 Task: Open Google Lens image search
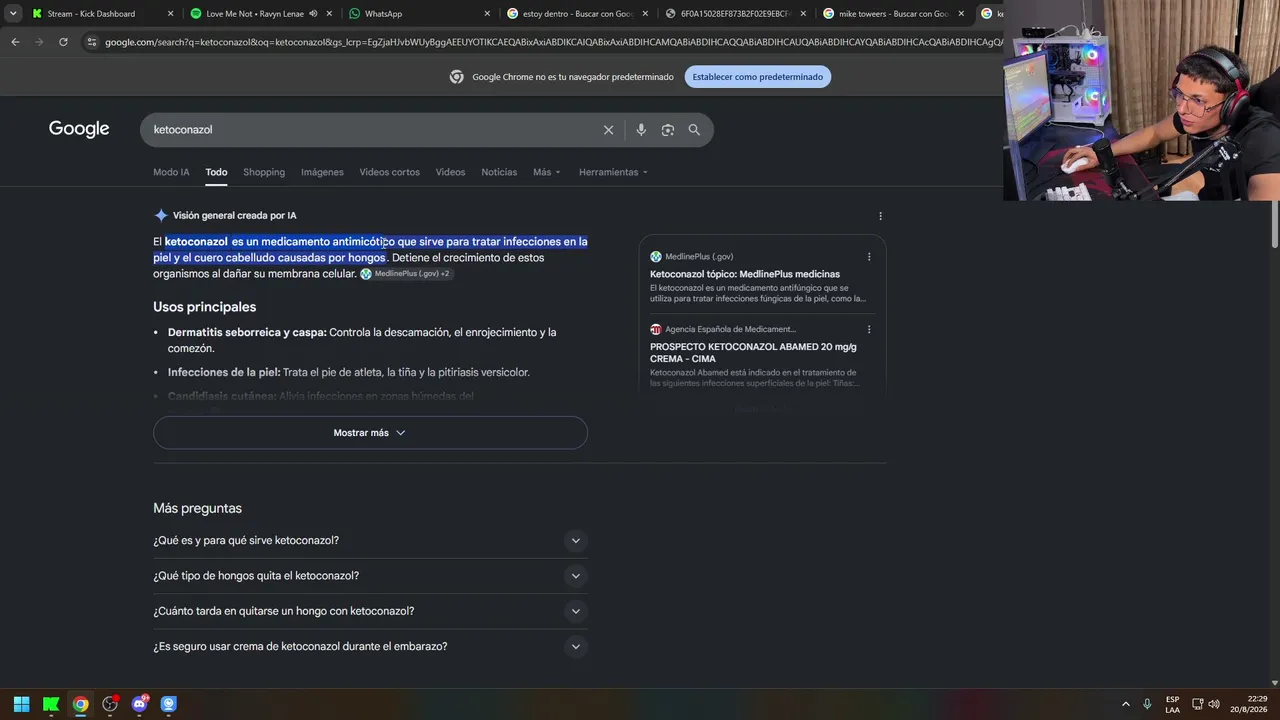tap(668, 130)
